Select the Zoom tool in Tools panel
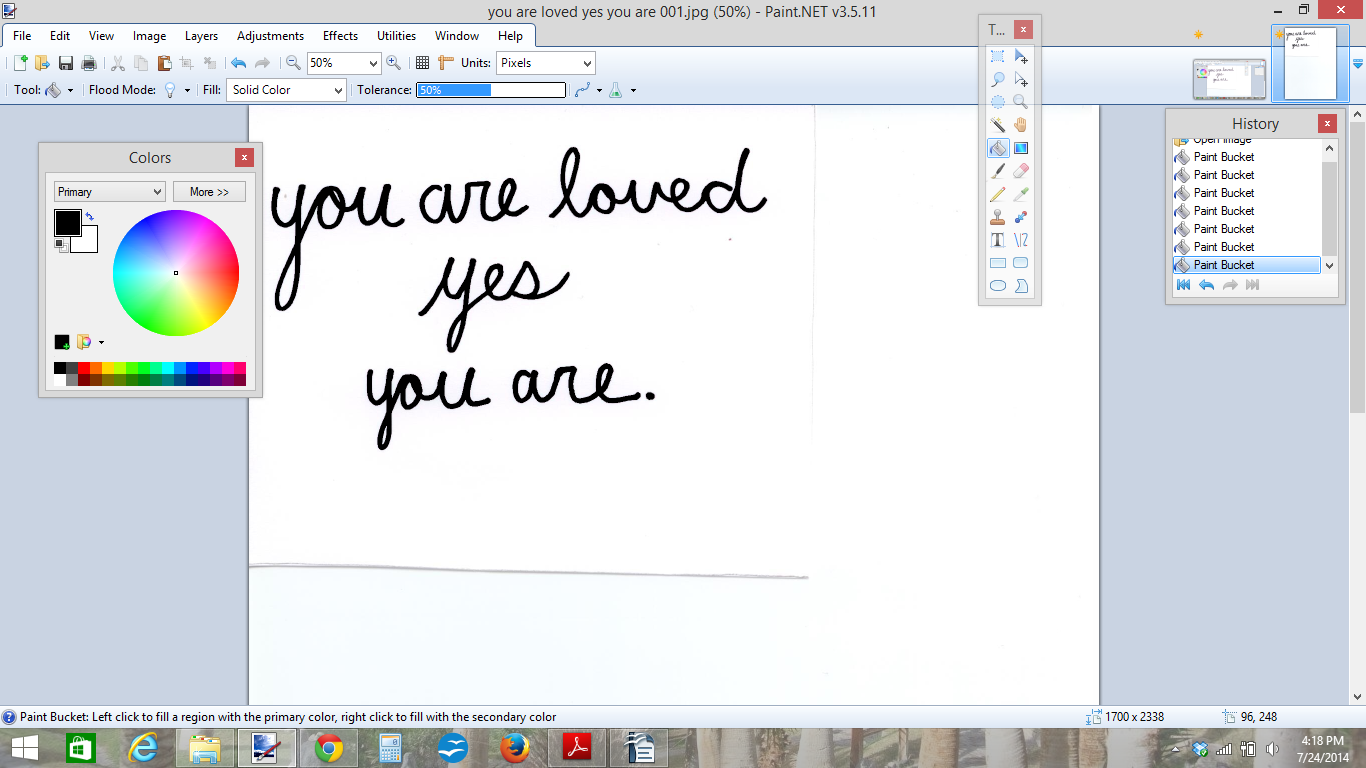Image resolution: width=1366 pixels, height=768 pixels. [x=1021, y=102]
